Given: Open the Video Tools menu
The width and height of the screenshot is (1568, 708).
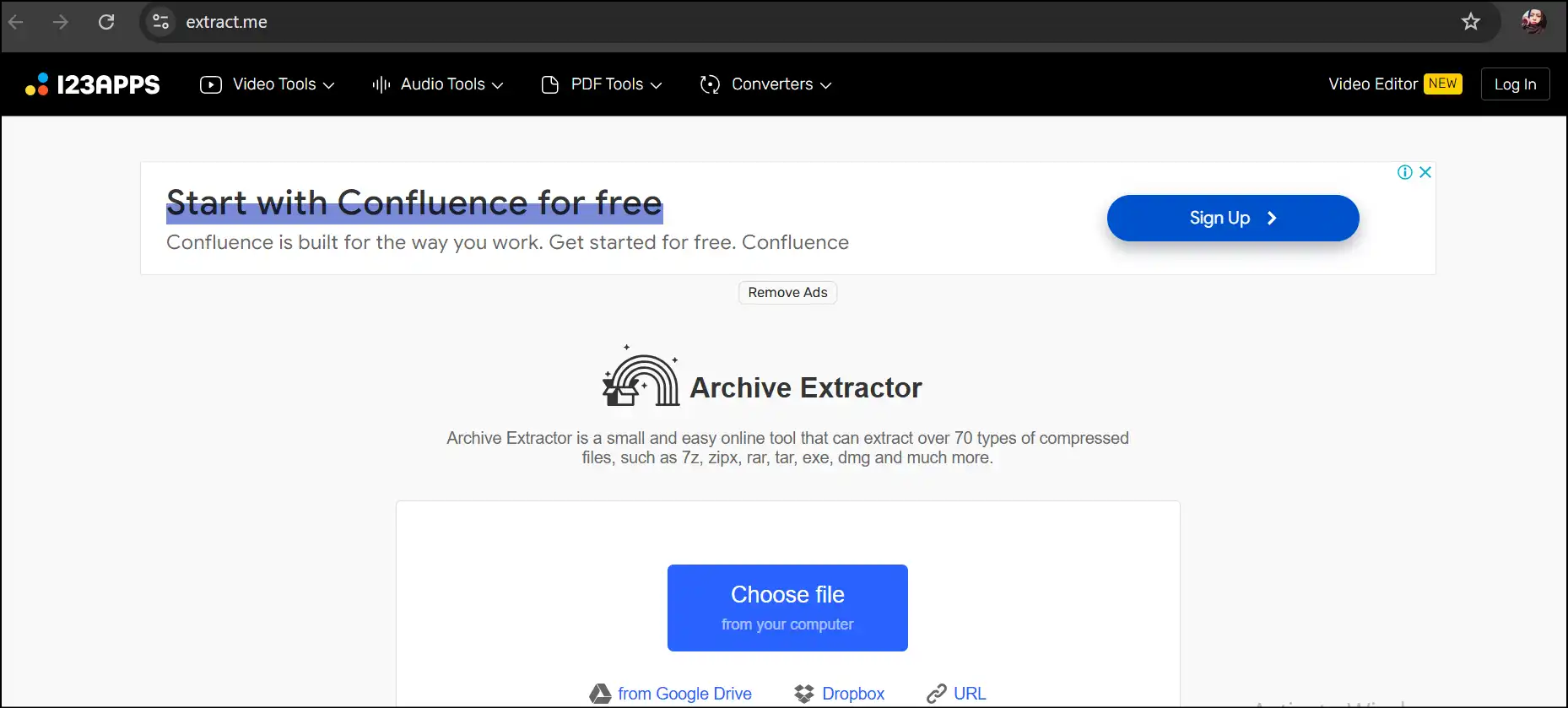Looking at the screenshot, I should [x=268, y=84].
